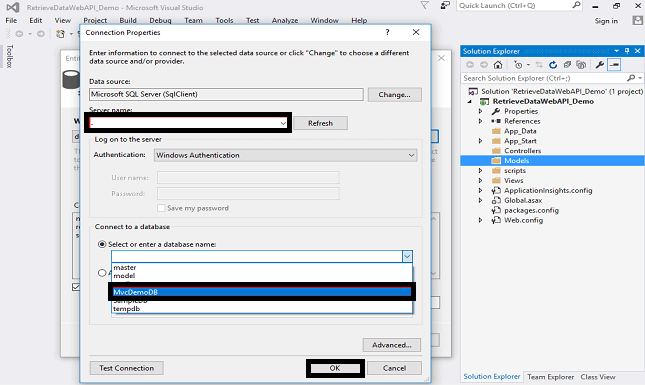
Task: Expand the Views folder
Action: [x=480, y=180]
